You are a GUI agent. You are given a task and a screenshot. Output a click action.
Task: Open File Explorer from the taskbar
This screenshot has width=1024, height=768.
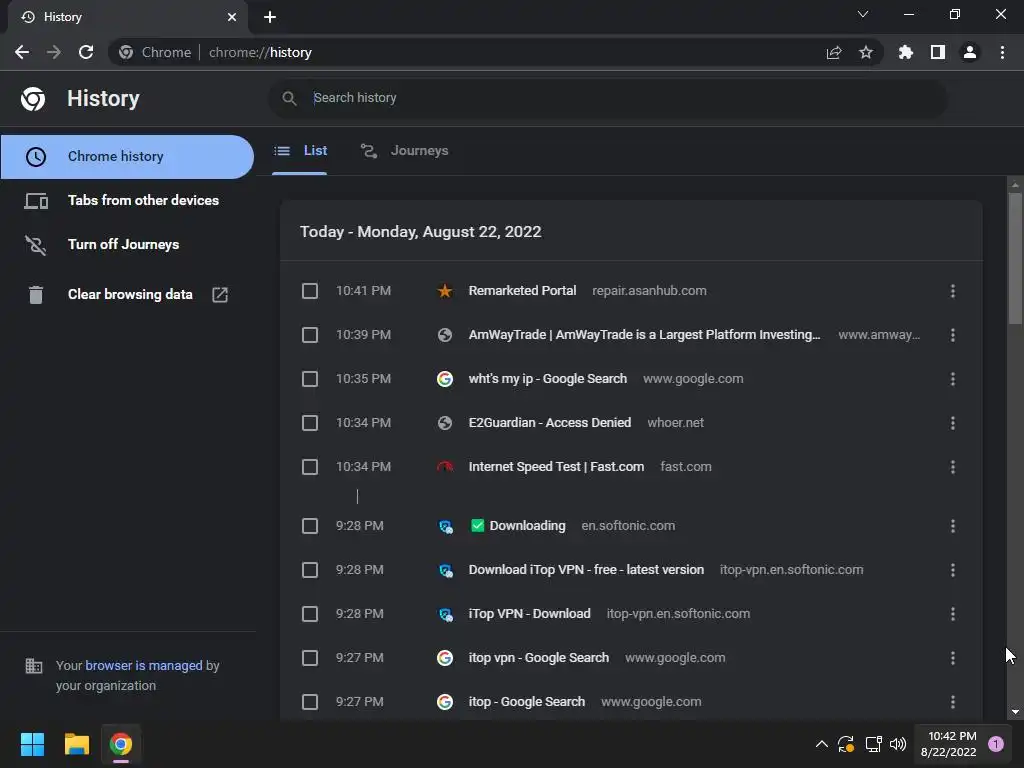click(x=76, y=744)
